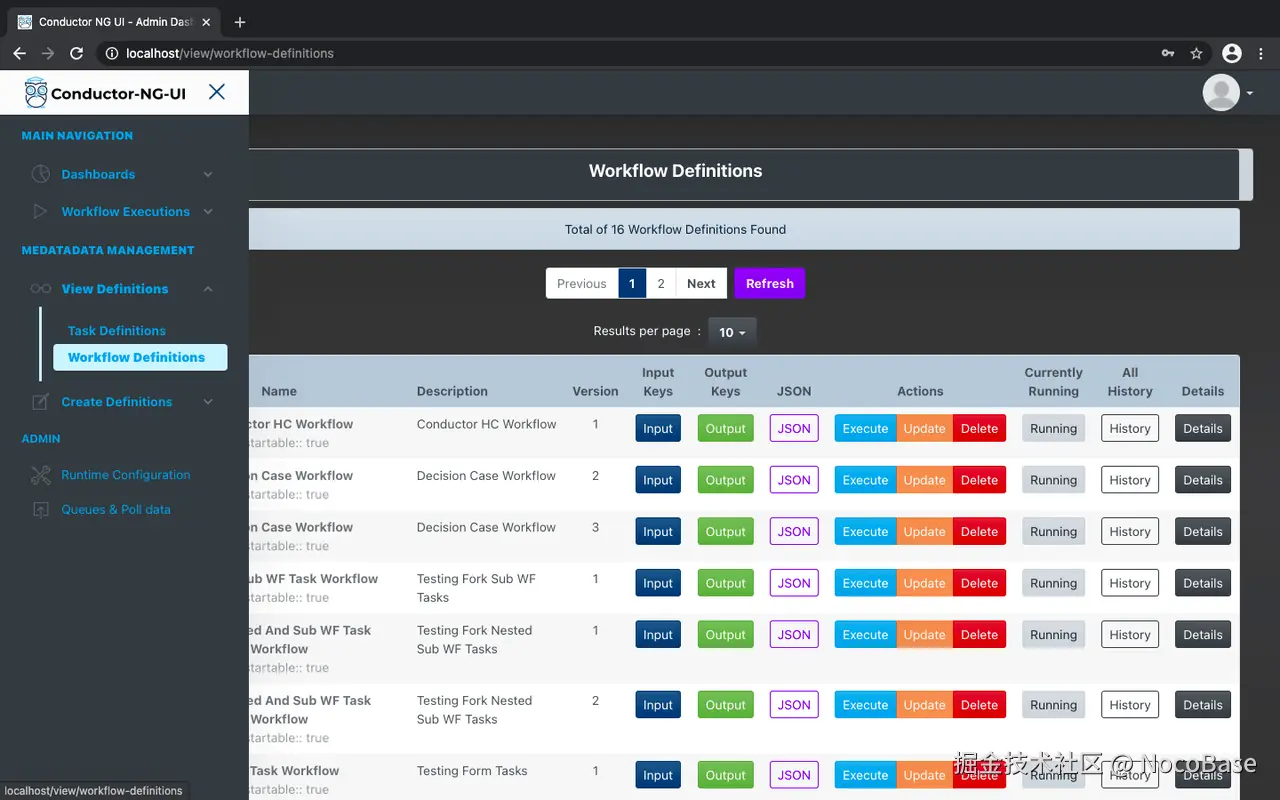The width and height of the screenshot is (1280, 800).
Task: Click the Workflow Executions play icon
Action: pos(40,212)
